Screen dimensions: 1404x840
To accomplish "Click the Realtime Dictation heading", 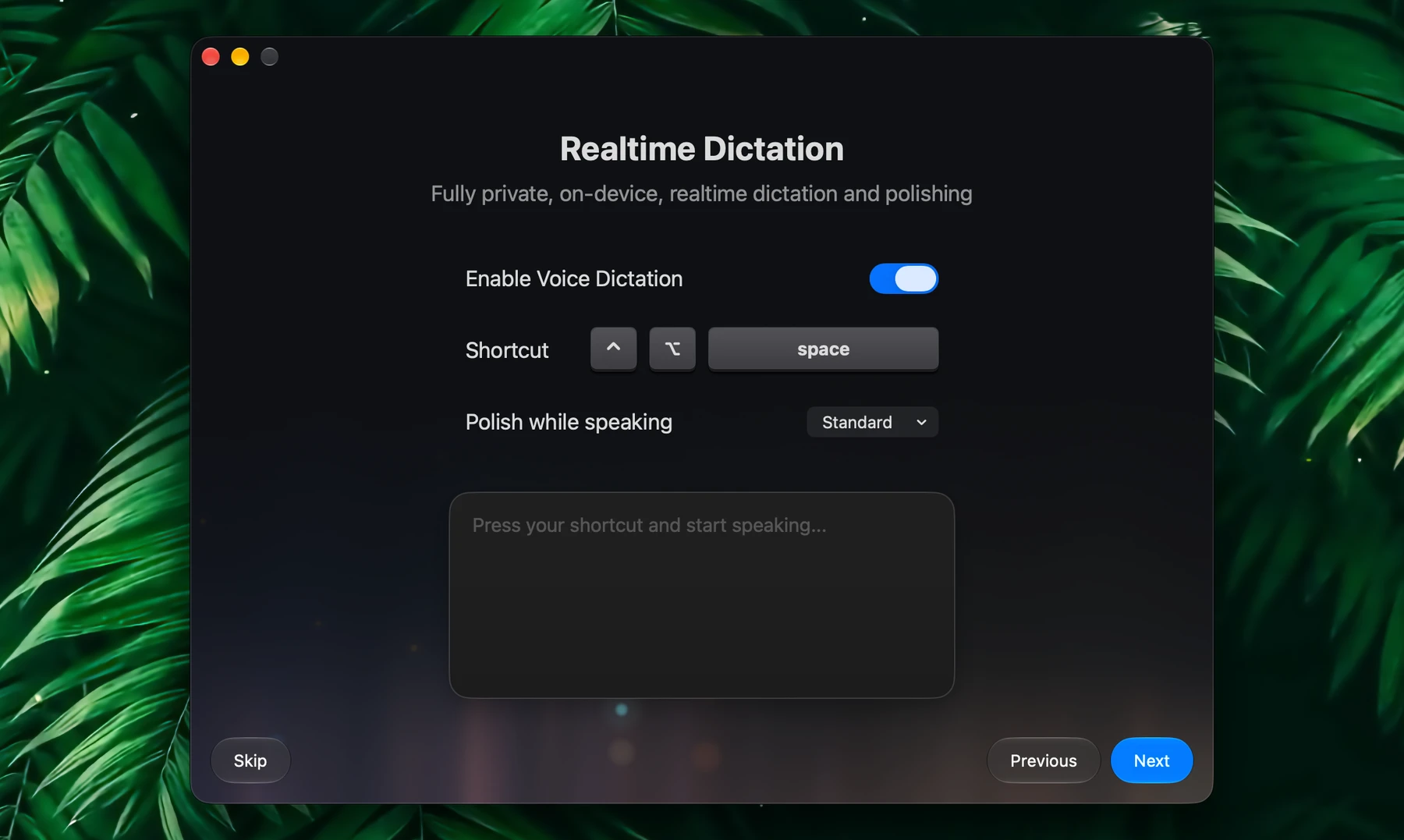I will [x=701, y=149].
